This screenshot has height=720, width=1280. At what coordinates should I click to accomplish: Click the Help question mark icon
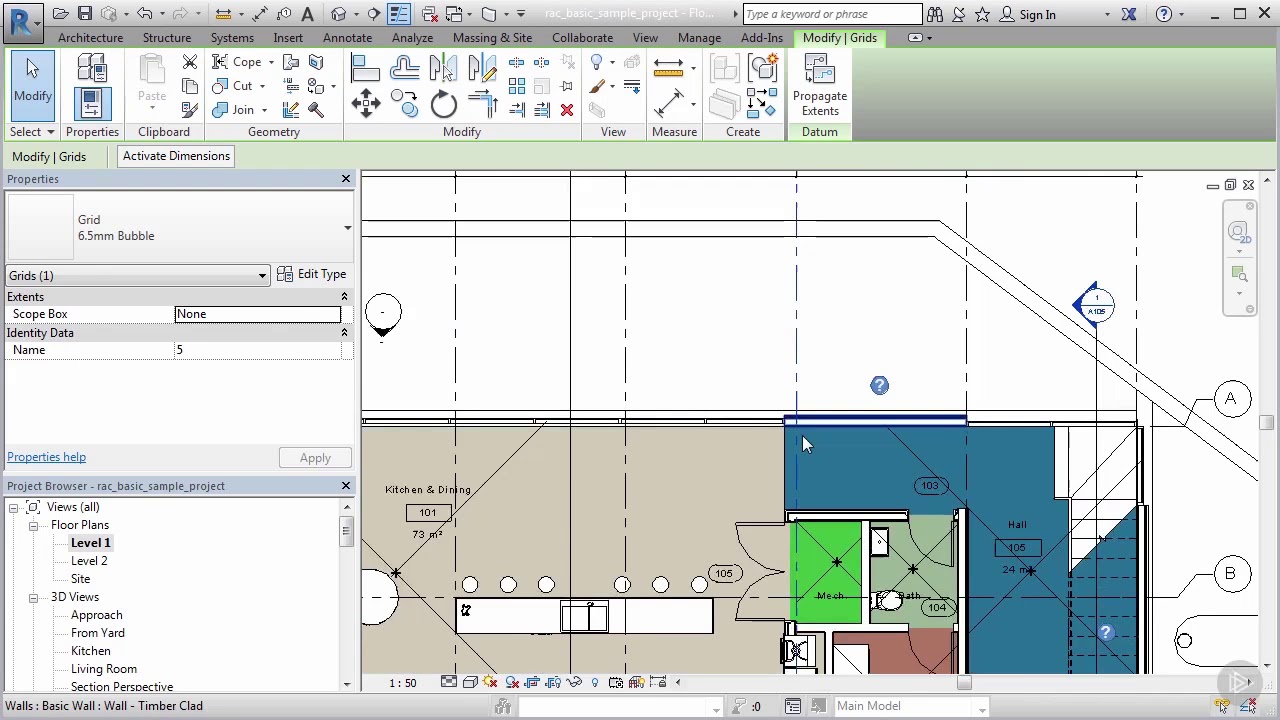point(1164,14)
